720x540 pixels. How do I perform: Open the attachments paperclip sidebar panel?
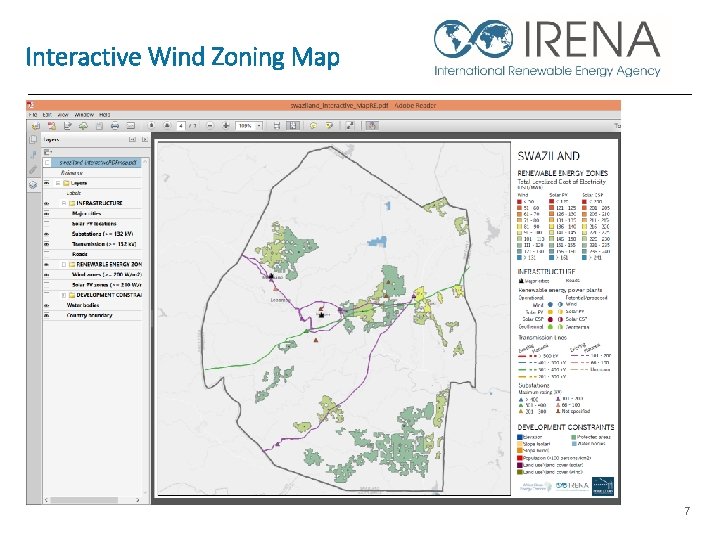click(x=33, y=170)
